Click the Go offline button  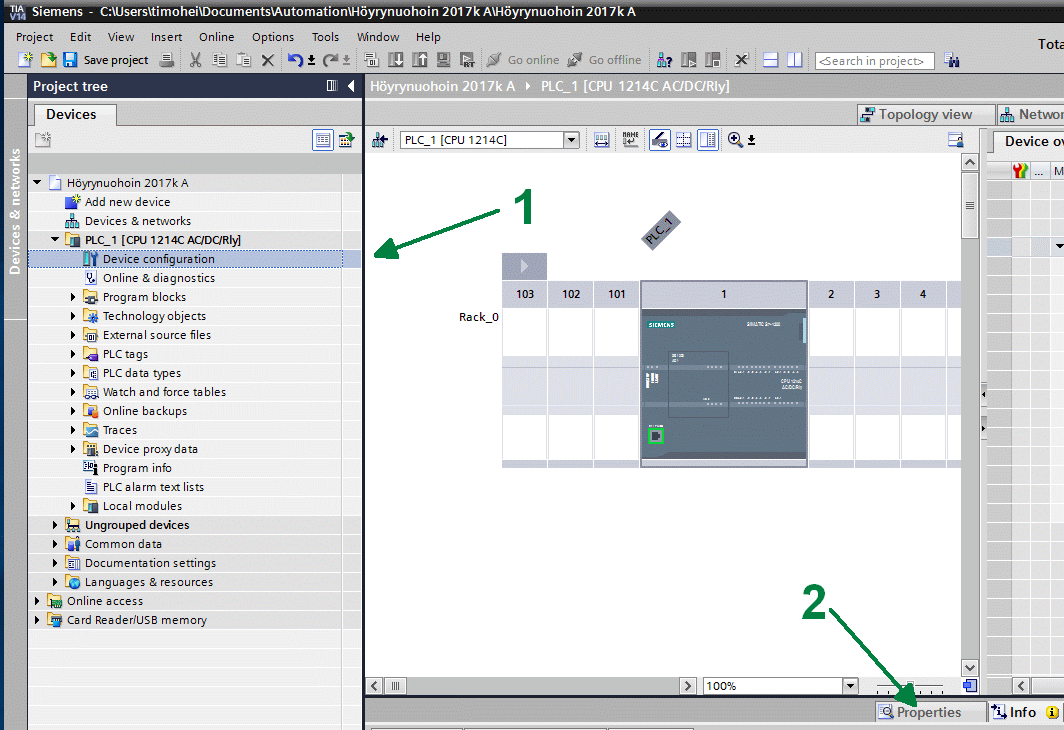(x=604, y=60)
